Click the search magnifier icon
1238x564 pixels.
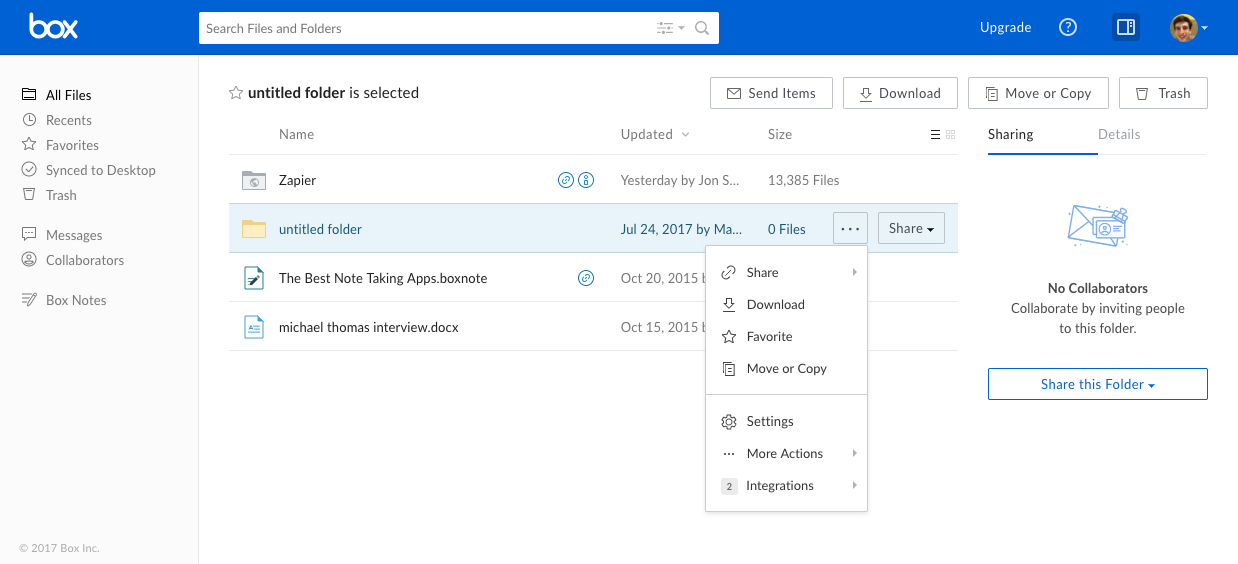point(702,28)
